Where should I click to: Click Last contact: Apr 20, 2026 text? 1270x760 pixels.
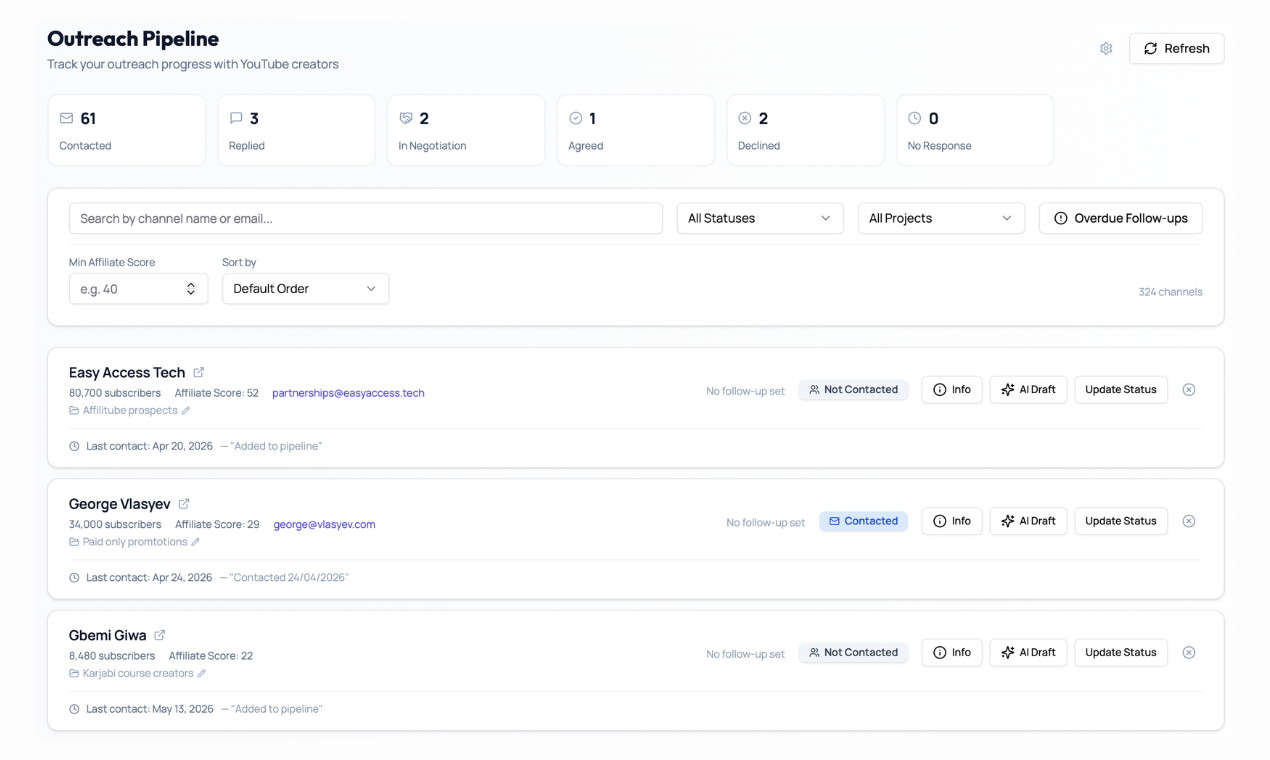pyautogui.click(x=149, y=446)
